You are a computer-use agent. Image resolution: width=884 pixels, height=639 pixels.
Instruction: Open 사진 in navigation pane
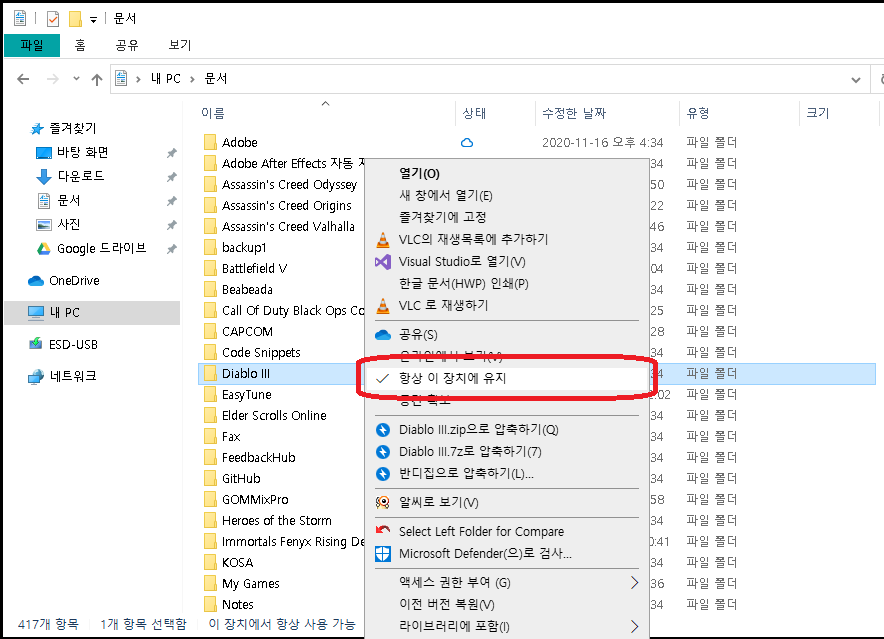[69, 224]
